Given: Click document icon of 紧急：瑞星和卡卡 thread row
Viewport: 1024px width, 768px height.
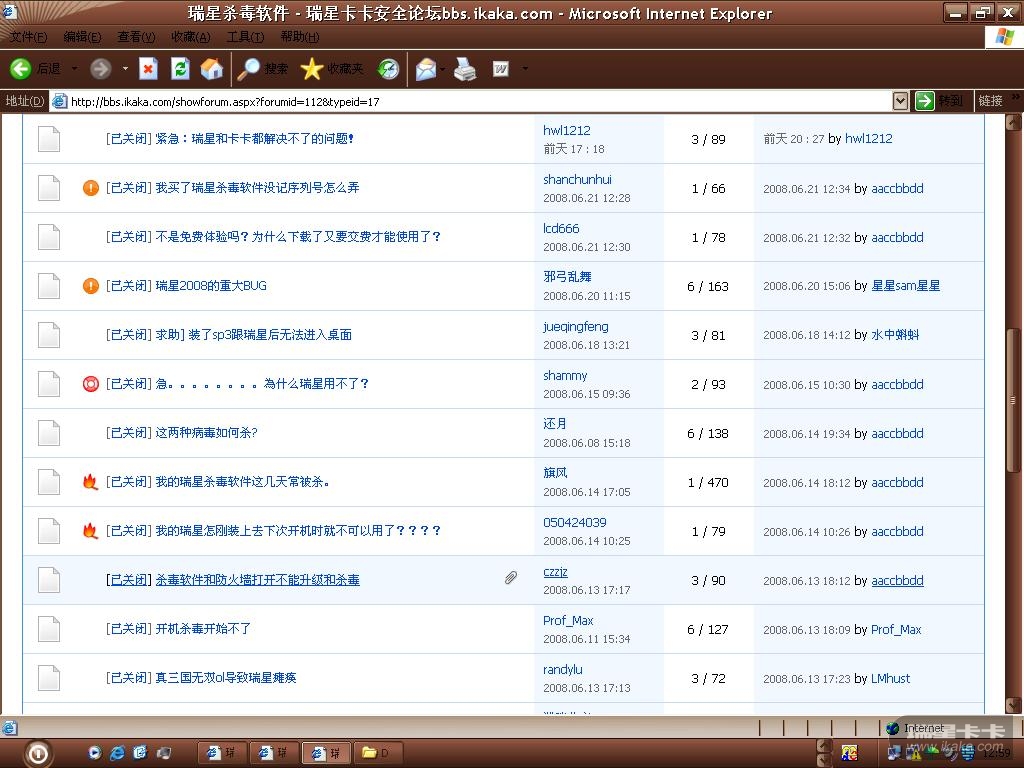Looking at the screenshot, I should coord(49,138).
